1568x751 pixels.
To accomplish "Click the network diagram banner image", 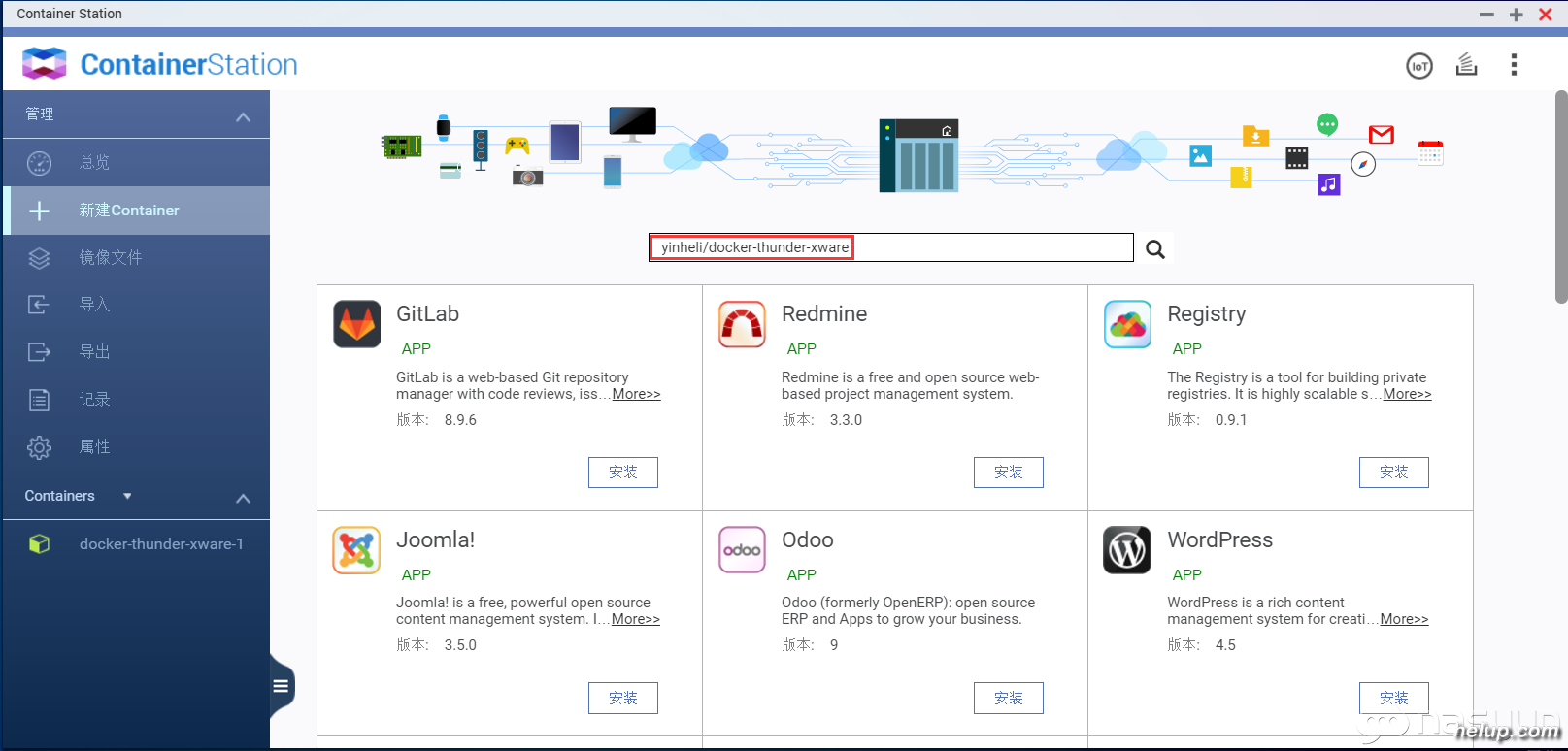I will pyautogui.click(x=913, y=151).
